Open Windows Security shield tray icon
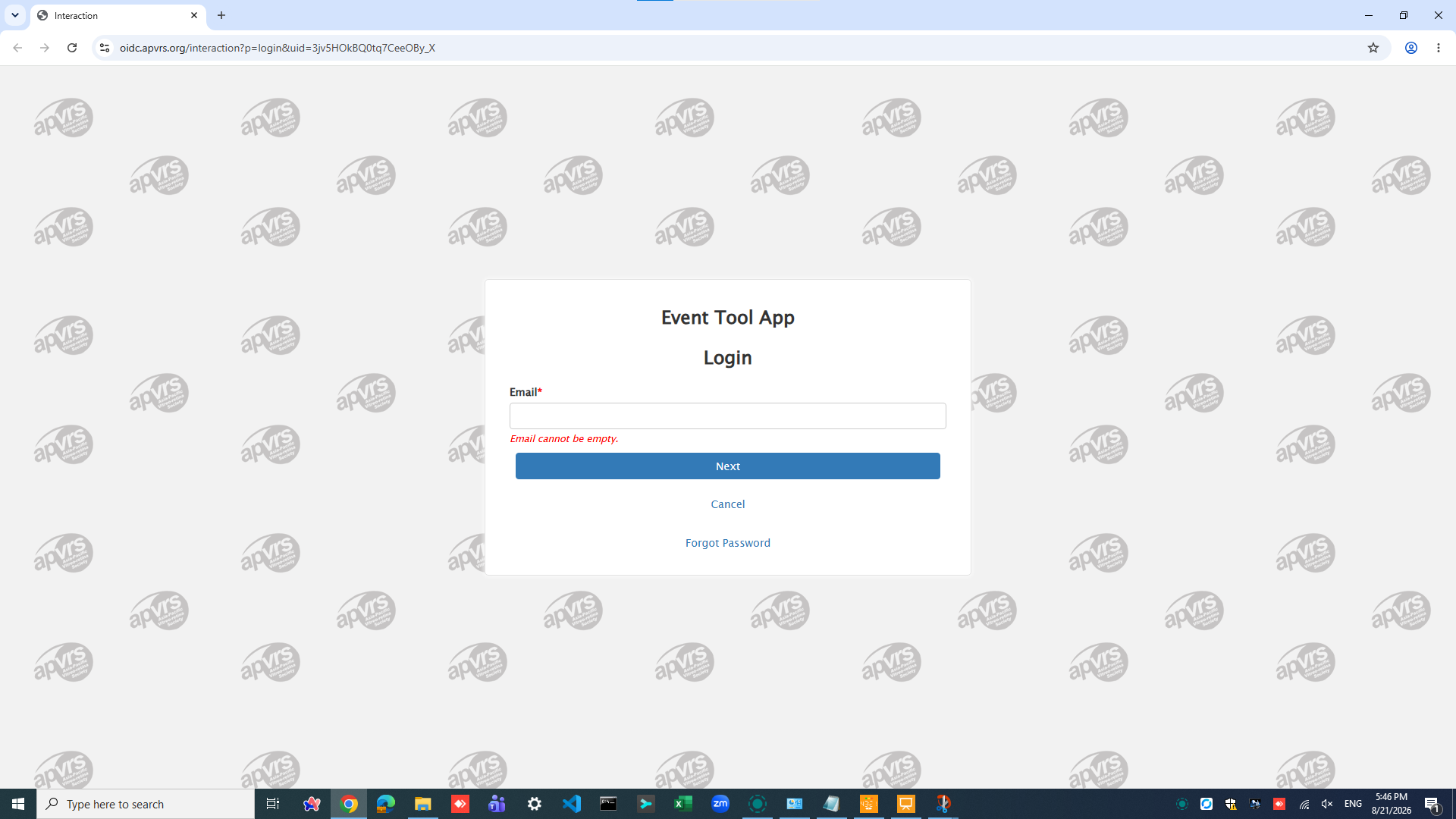This screenshot has width=1456, height=819. 1231,804
